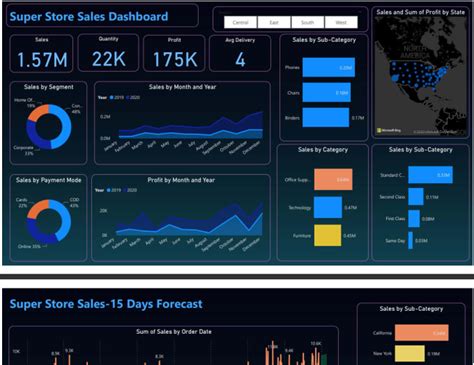474x365 pixels.
Task: Click the blue Technology category bar
Action: point(328,207)
